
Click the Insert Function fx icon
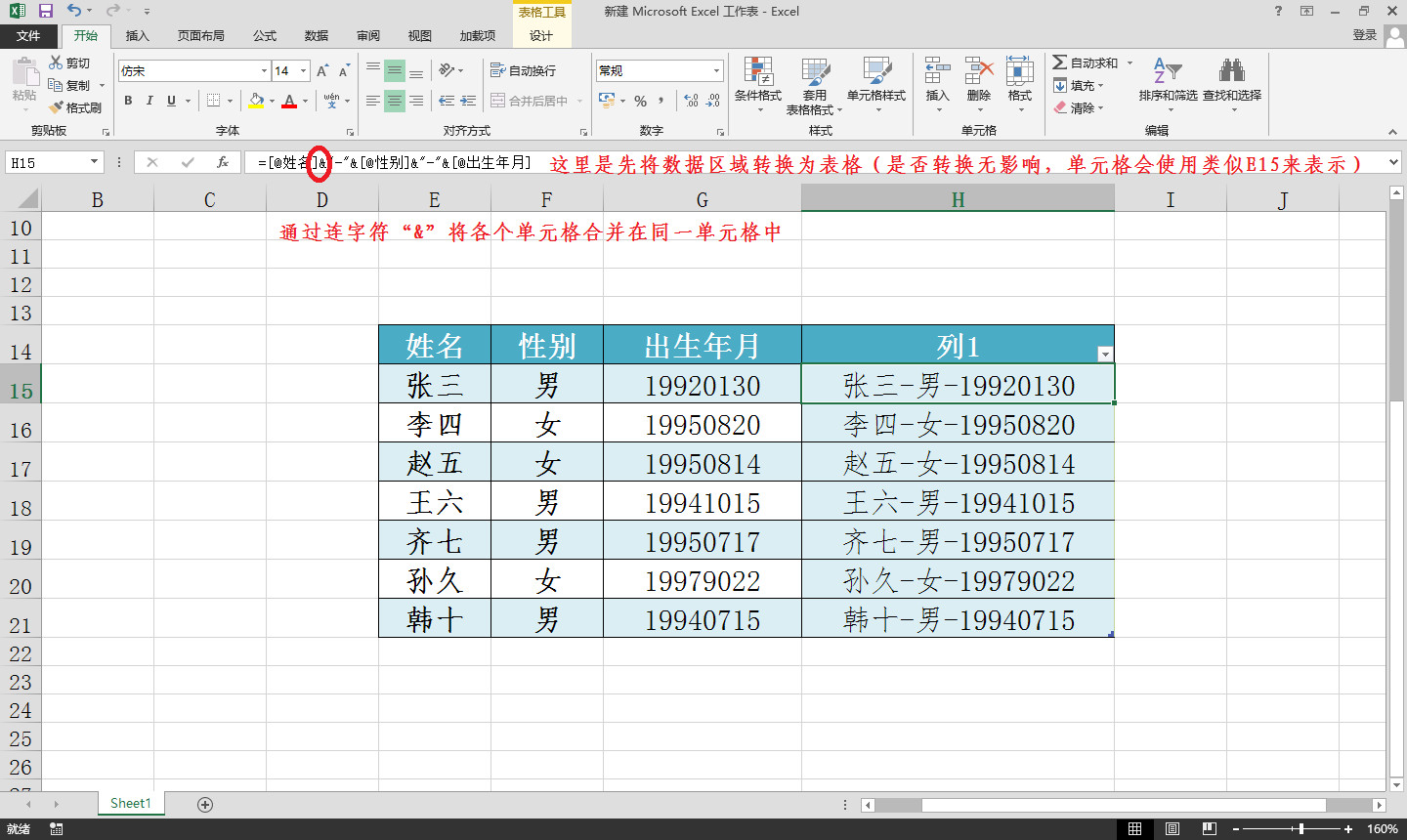click(223, 162)
